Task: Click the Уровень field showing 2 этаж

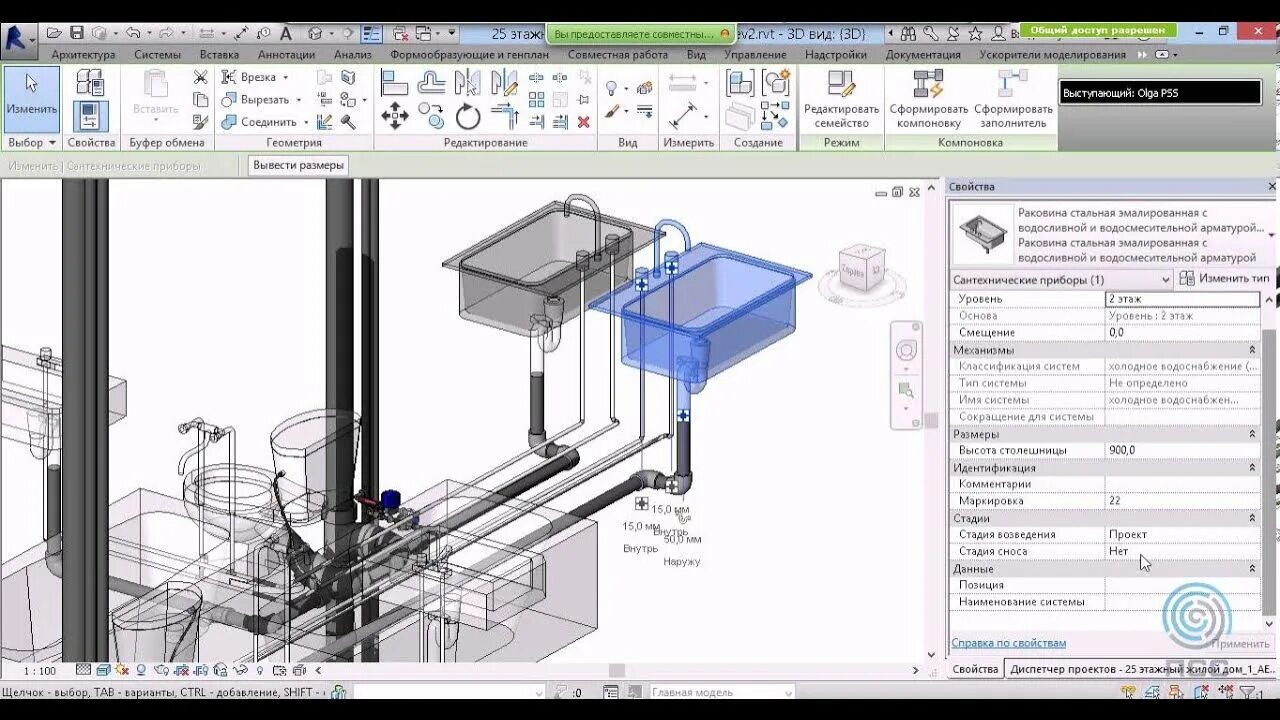Action: pos(1182,299)
